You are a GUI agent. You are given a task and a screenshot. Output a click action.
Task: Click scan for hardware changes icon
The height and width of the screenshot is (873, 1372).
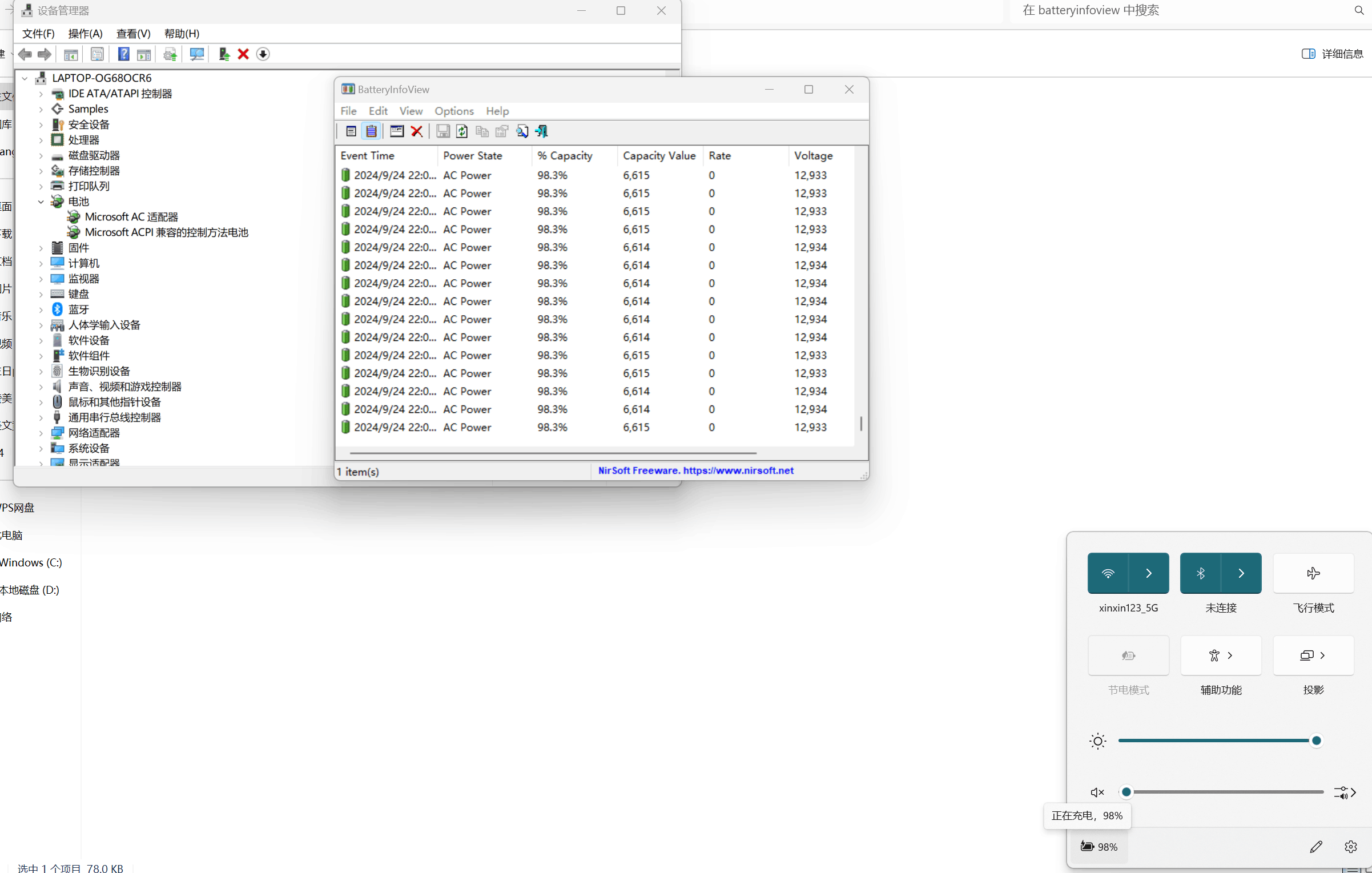click(197, 54)
